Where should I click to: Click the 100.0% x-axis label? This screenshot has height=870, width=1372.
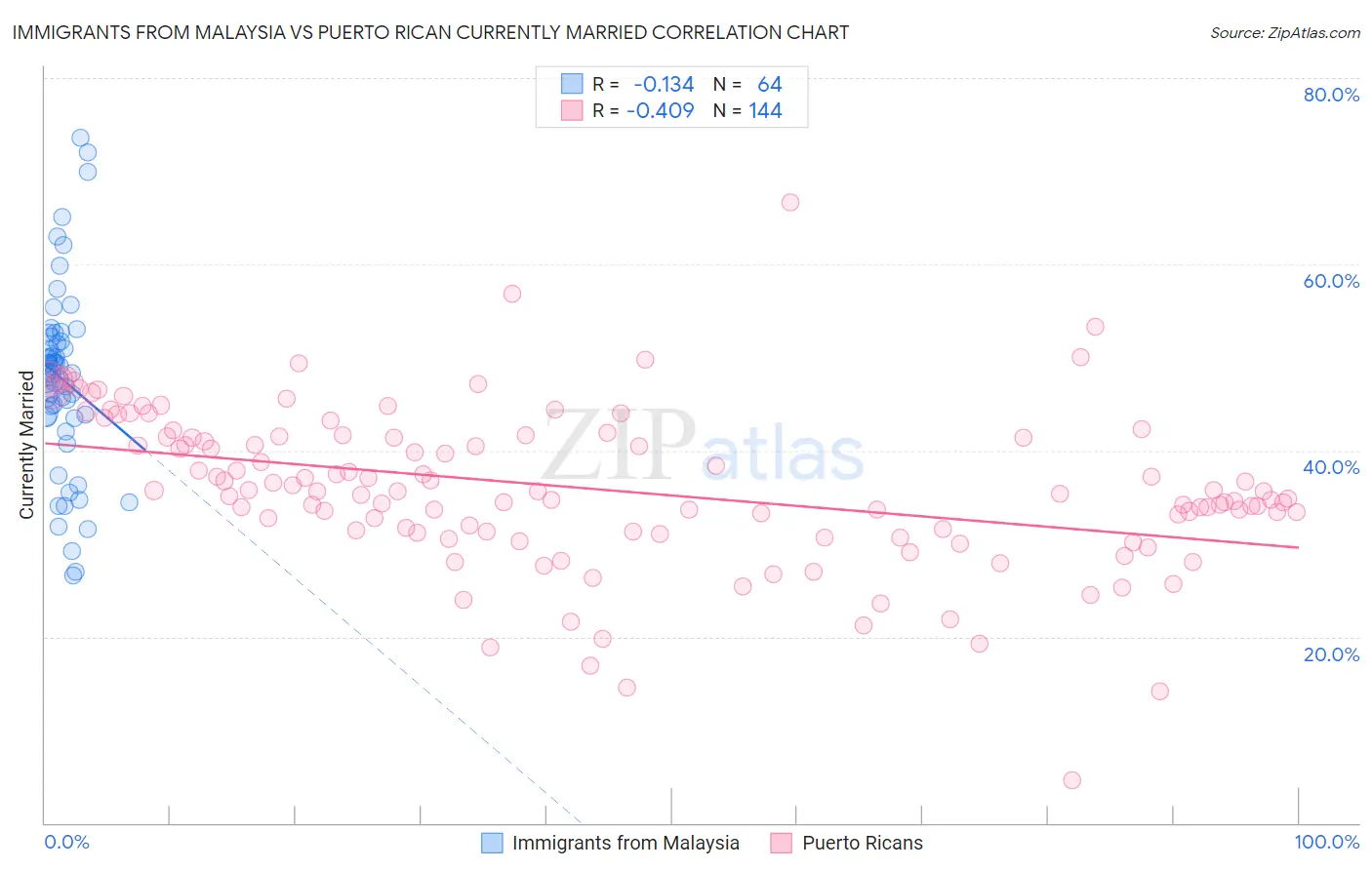click(x=1327, y=842)
